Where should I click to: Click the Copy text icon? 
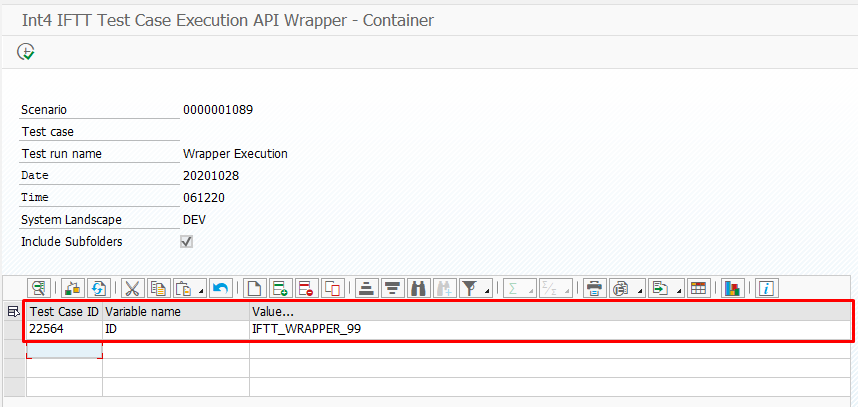point(158,288)
